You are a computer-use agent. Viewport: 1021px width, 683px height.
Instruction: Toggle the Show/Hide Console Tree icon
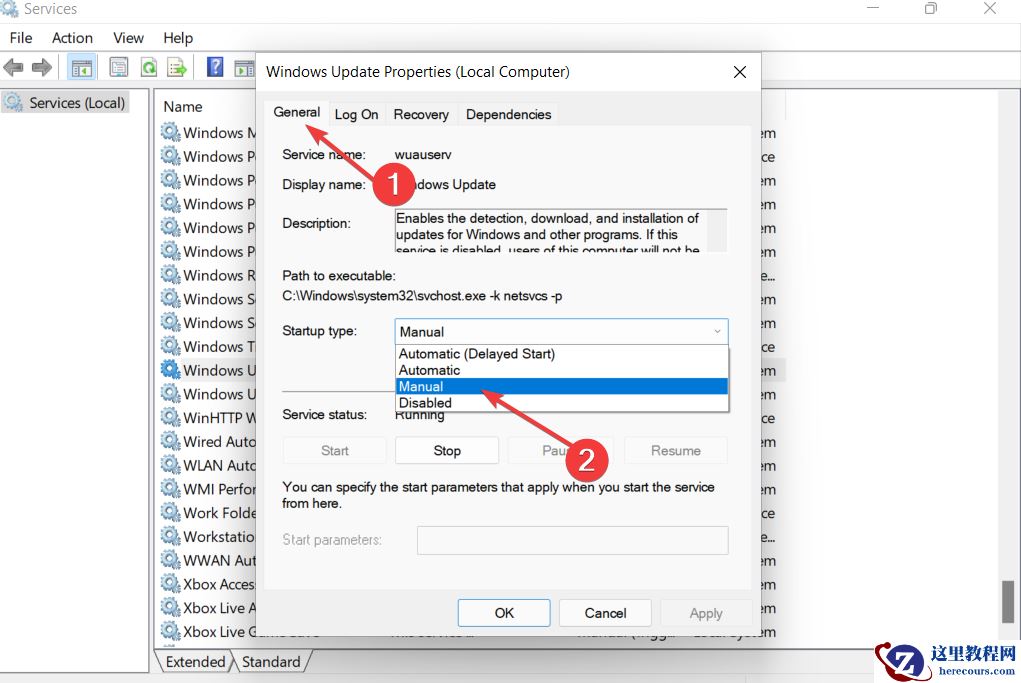[x=81, y=67]
